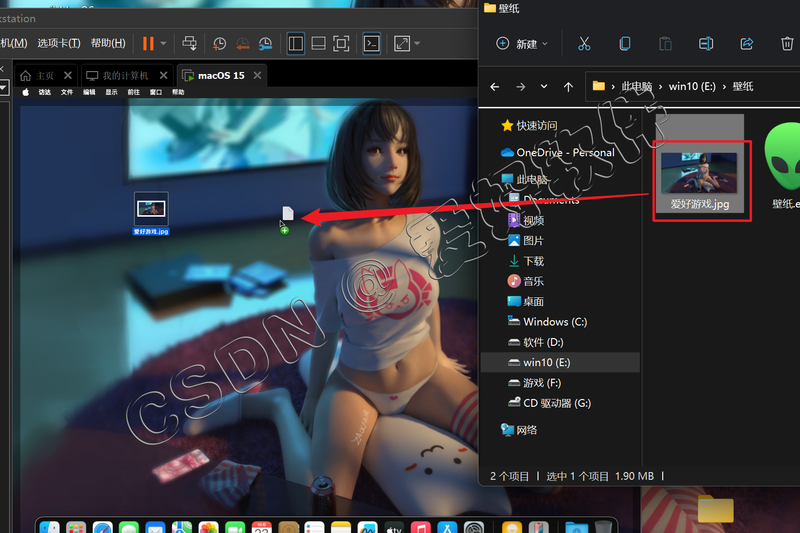Go forward in Explorer navigation
The width and height of the screenshot is (800, 533).
click(520, 87)
